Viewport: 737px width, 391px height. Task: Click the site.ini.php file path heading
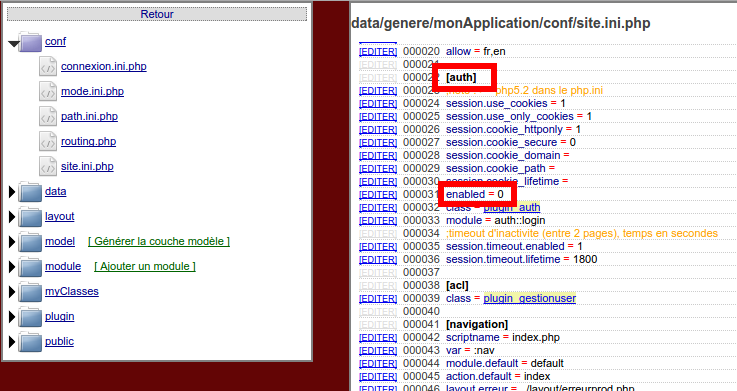click(501, 23)
